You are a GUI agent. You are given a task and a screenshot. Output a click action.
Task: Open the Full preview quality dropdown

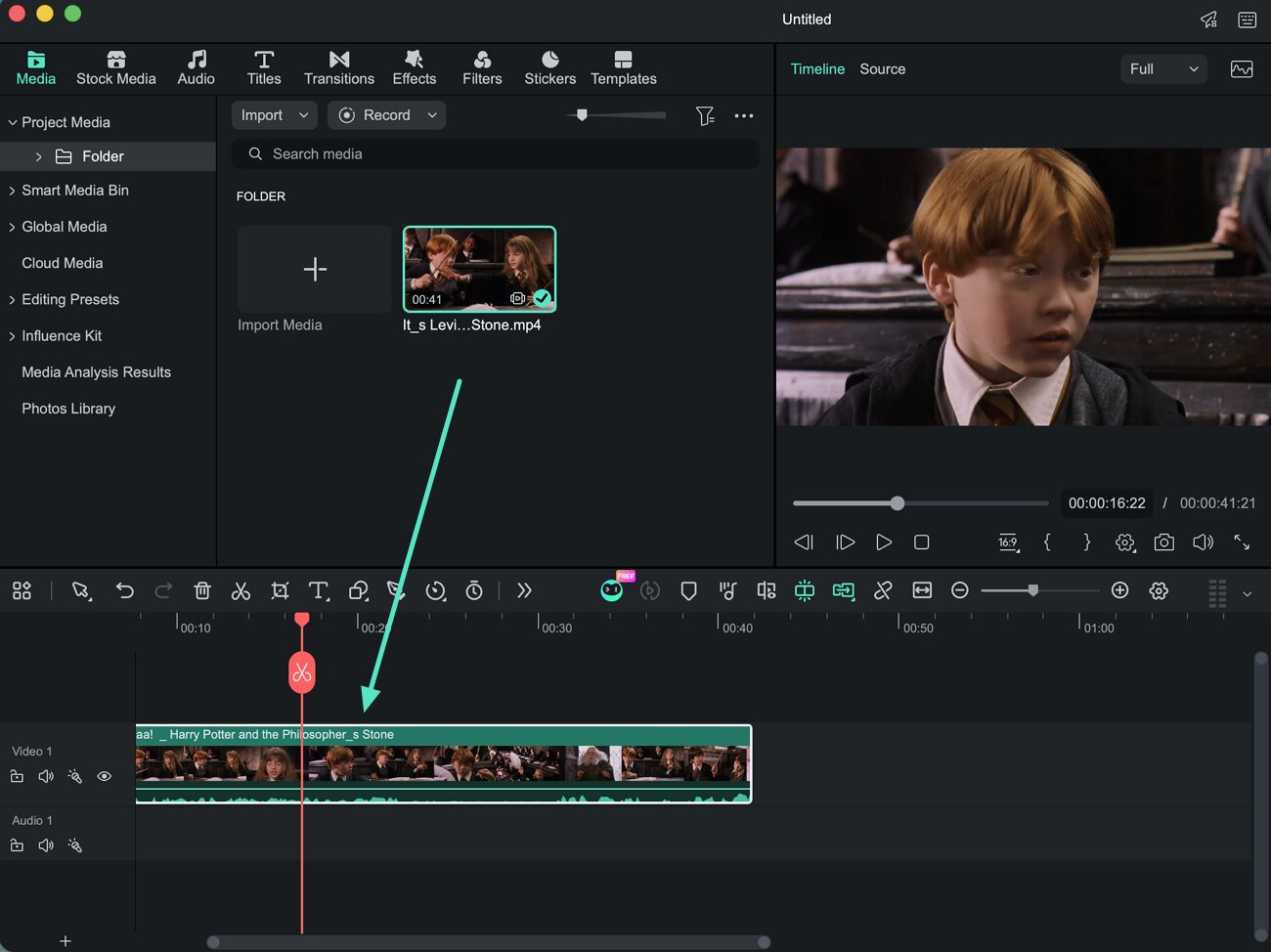tap(1163, 69)
